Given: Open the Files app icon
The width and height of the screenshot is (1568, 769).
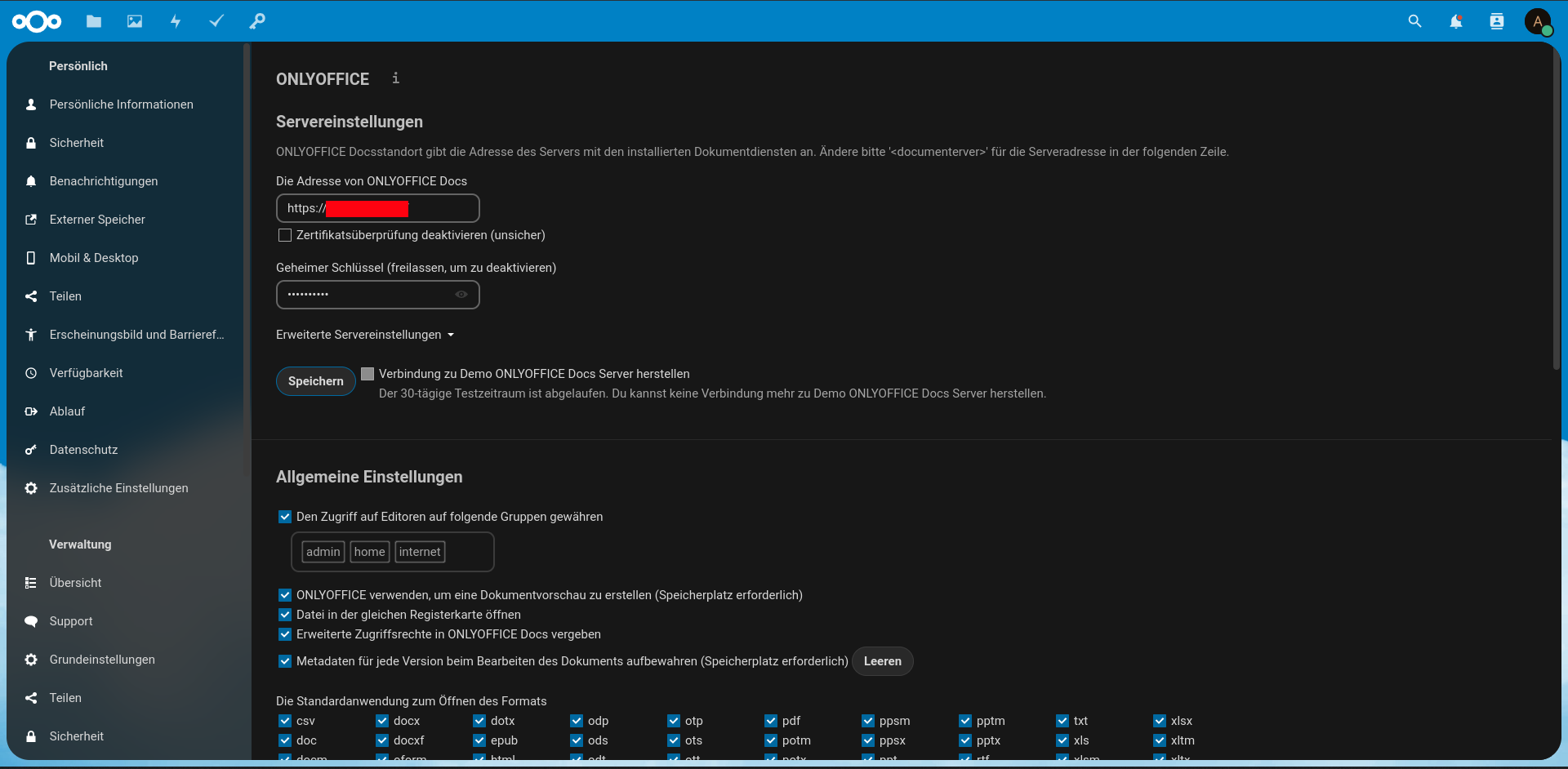Looking at the screenshot, I should pos(94,21).
